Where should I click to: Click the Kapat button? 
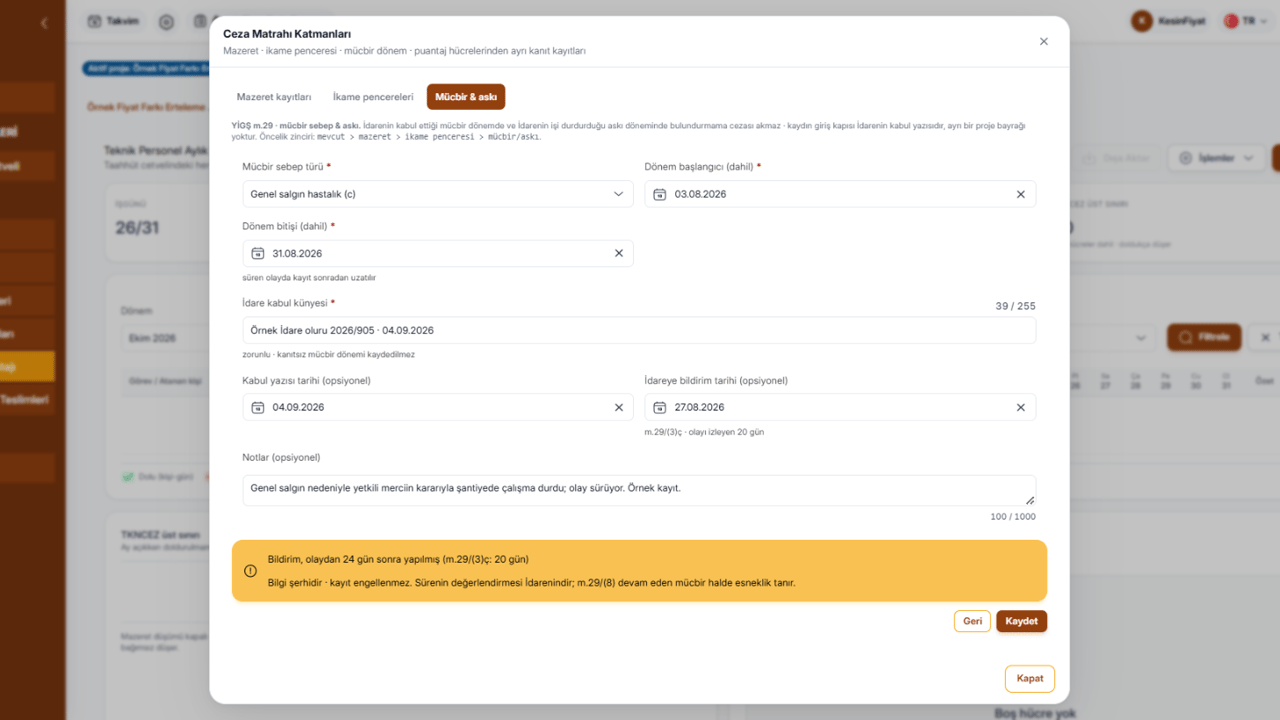point(1029,678)
